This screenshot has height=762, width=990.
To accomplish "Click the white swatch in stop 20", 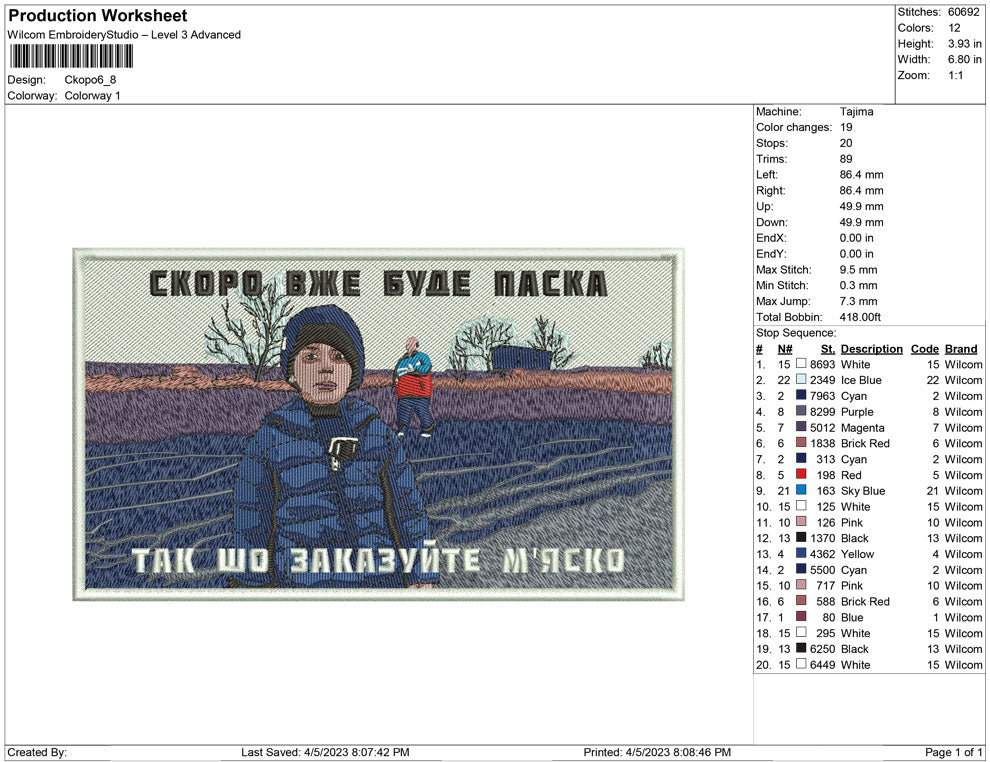I will click(x=801, y=664).
